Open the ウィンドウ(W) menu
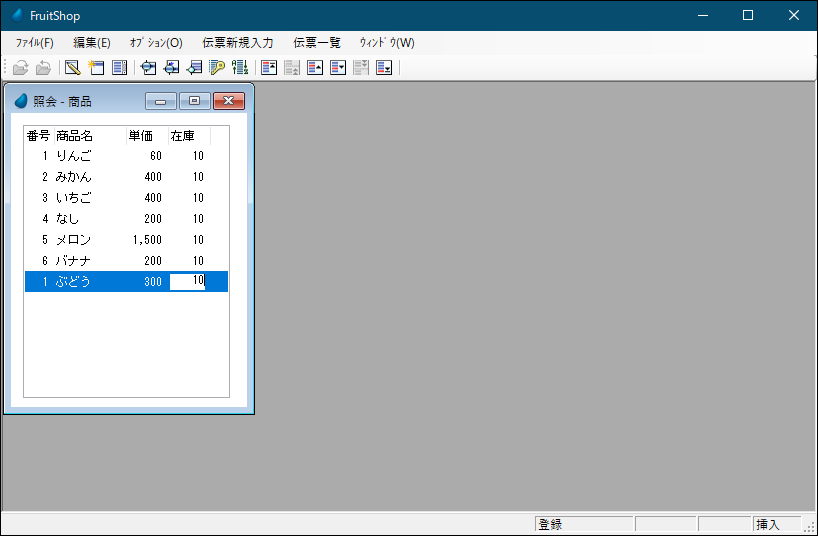The height and width of the screenshot is (536, 818). (387, 43)
